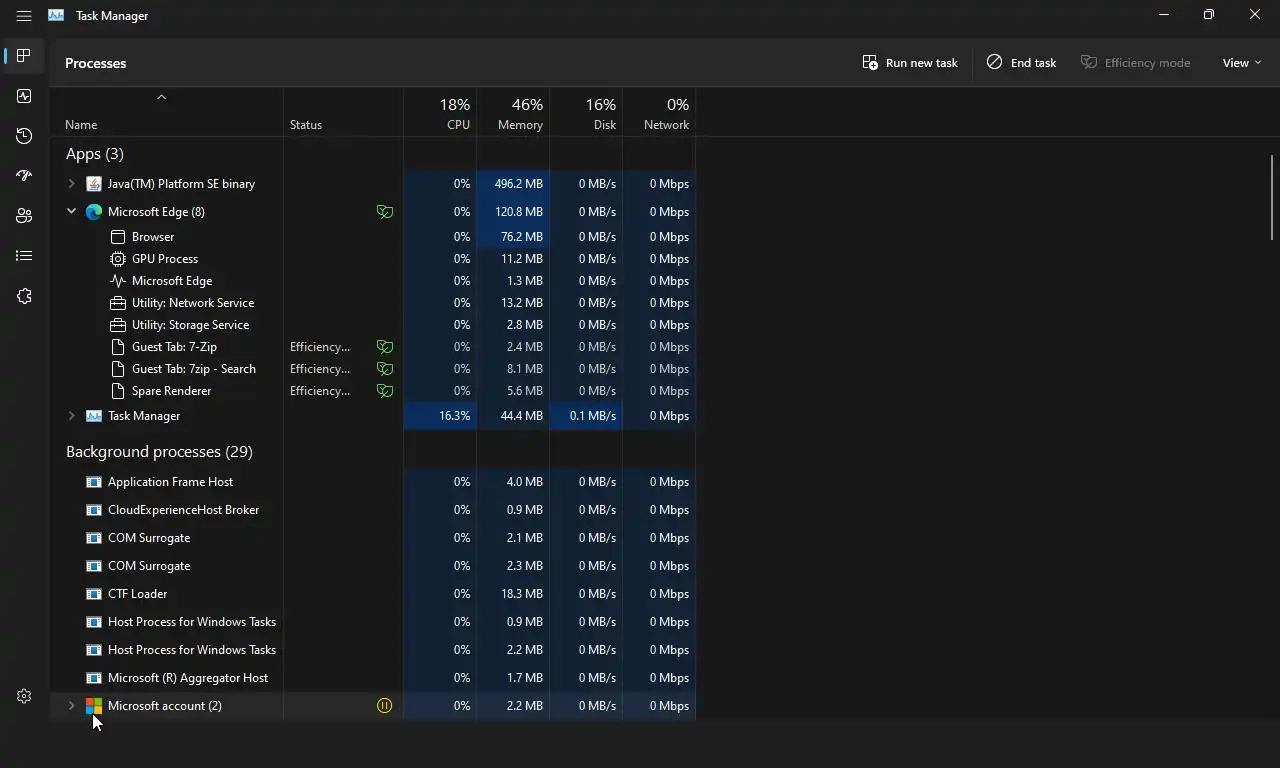Click the Java(TM) Platform SE binary icon
Viewport: 1280px width, 768px height.
pyautogui.click(x=94, y=184)
